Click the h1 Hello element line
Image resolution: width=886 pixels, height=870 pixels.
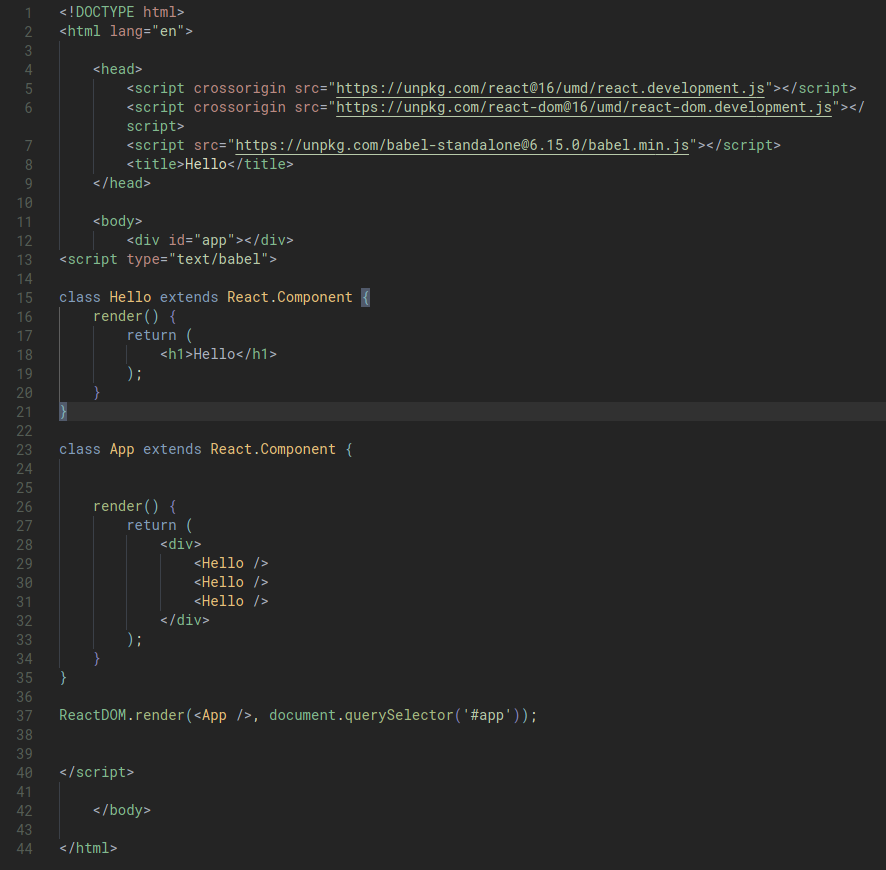(218, 354)
